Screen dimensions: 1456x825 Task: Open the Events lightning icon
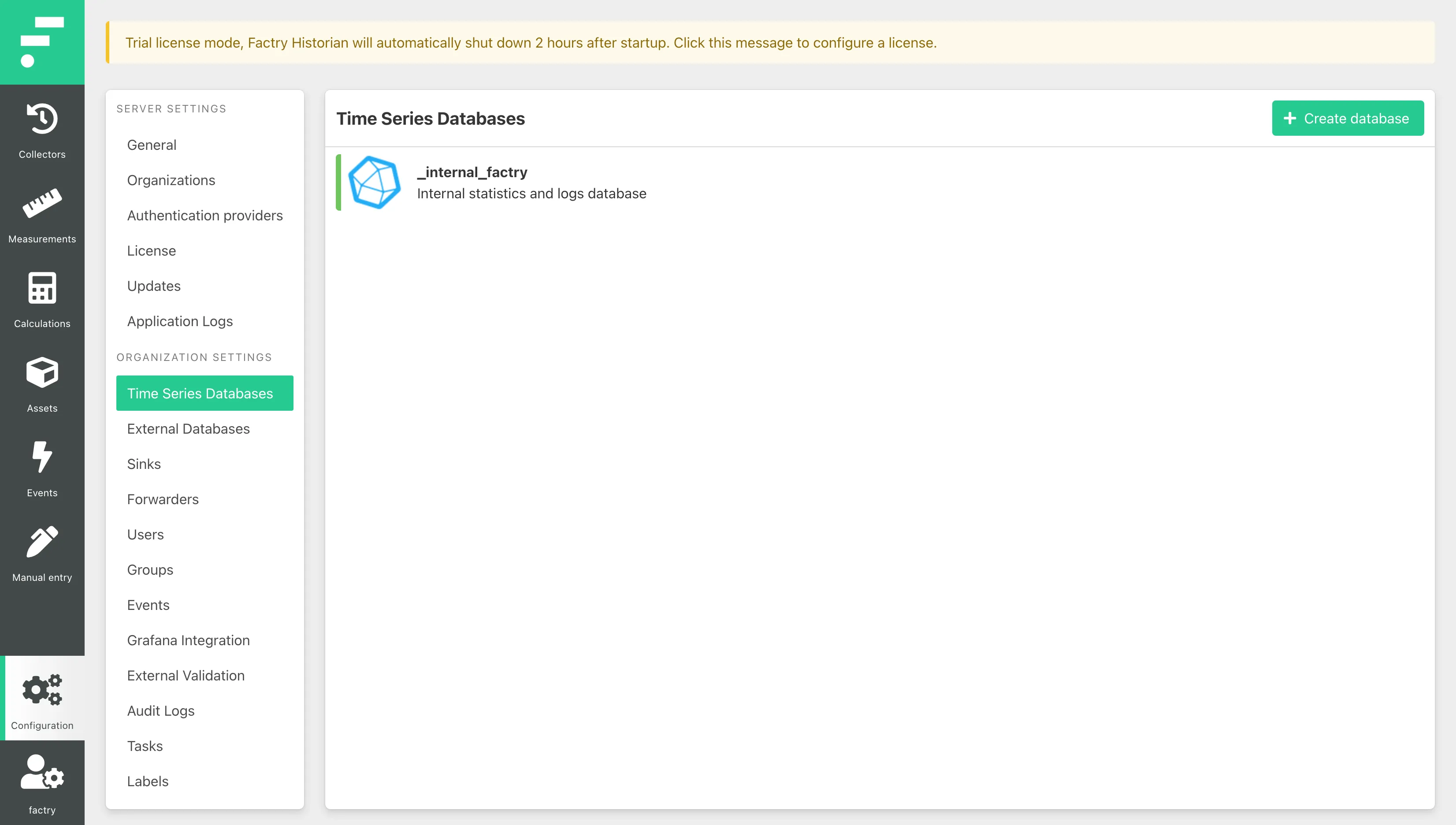[x=42, y=457]
